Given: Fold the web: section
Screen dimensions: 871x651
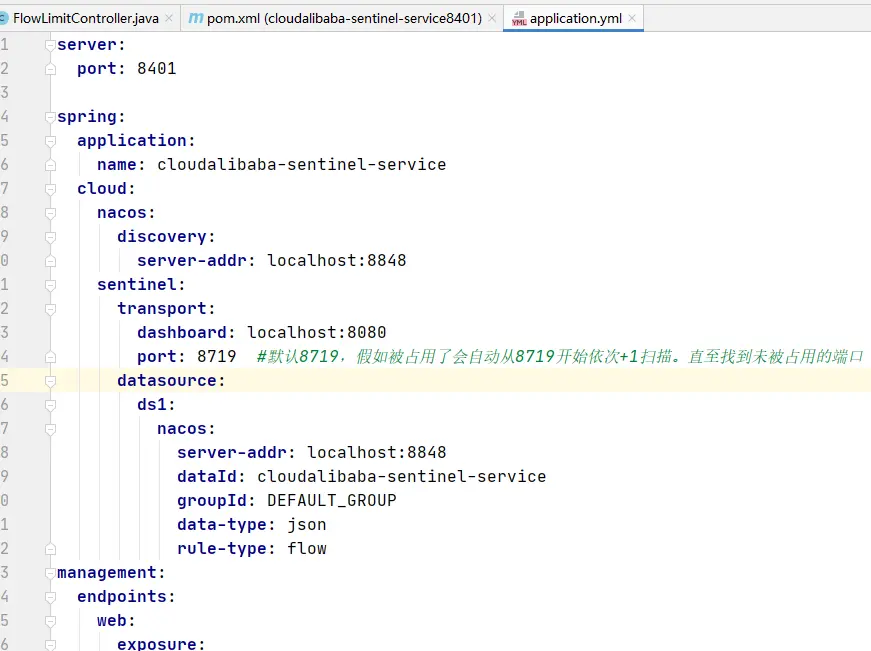Looking at the screenshot, I should tap(51, 621).
